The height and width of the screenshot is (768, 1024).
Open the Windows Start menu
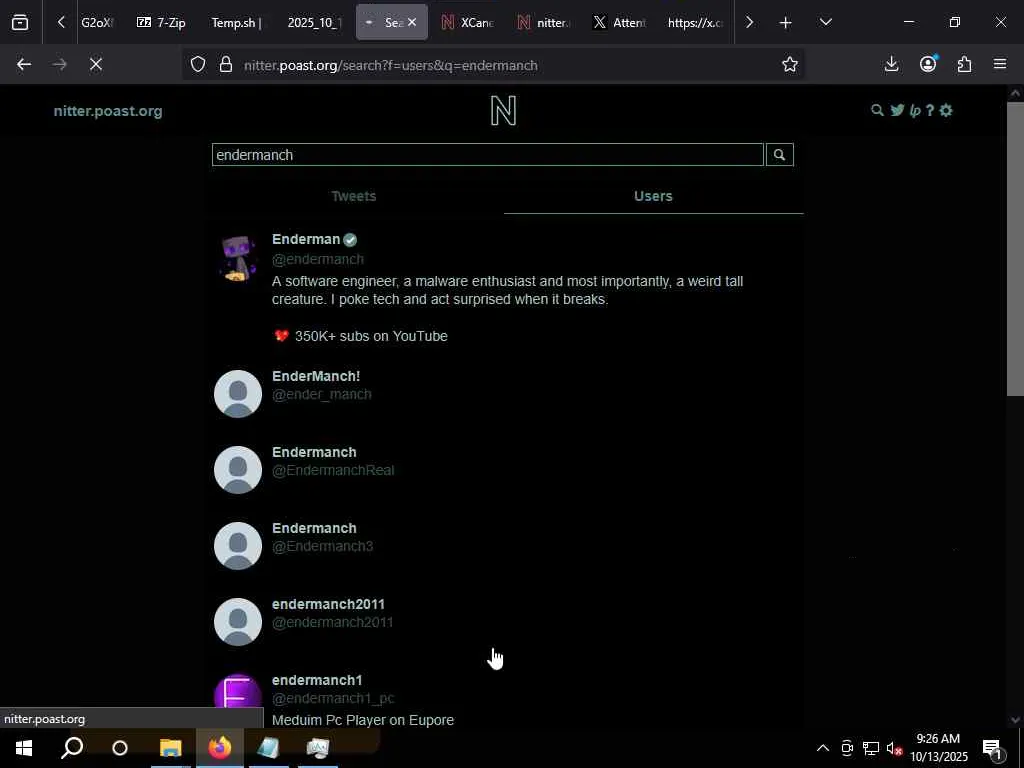tap(24, 747)
